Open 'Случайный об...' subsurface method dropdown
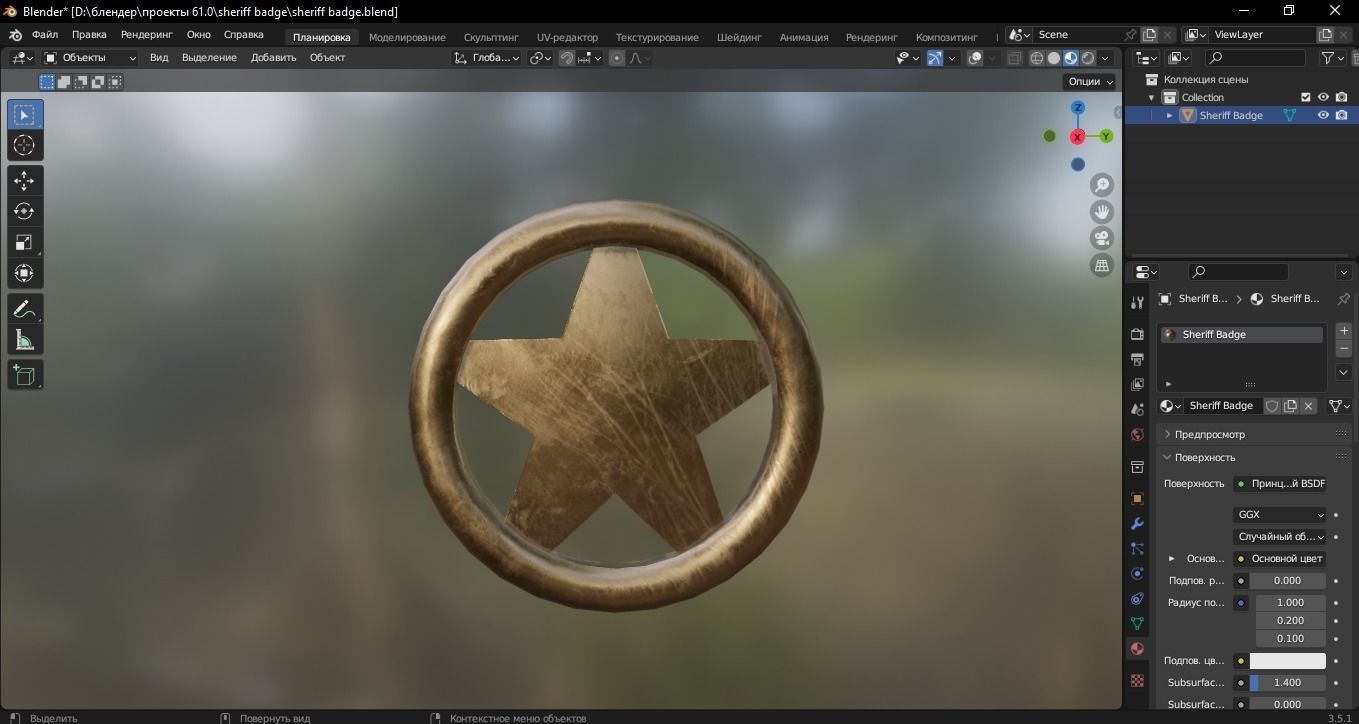 point(1280,537)
